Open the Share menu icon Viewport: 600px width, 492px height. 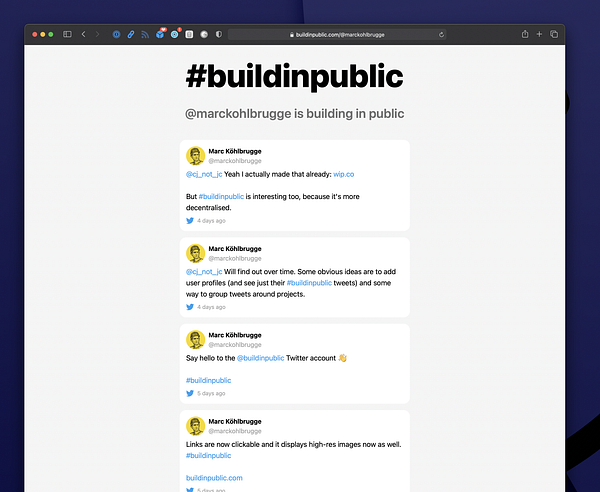click(x=525, y=34)
